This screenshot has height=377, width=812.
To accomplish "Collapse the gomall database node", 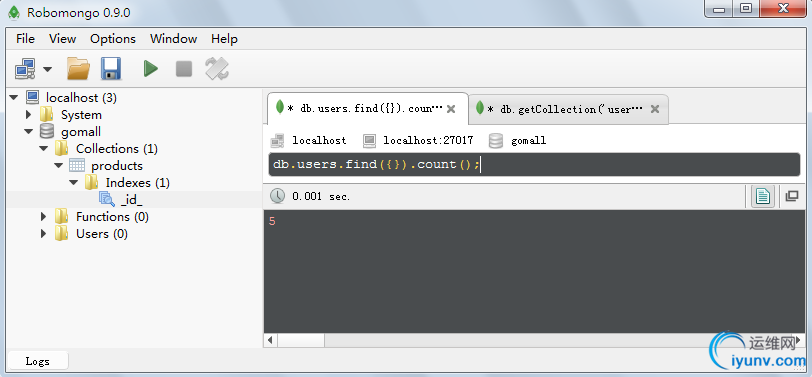I will click(x=28, y=132).
